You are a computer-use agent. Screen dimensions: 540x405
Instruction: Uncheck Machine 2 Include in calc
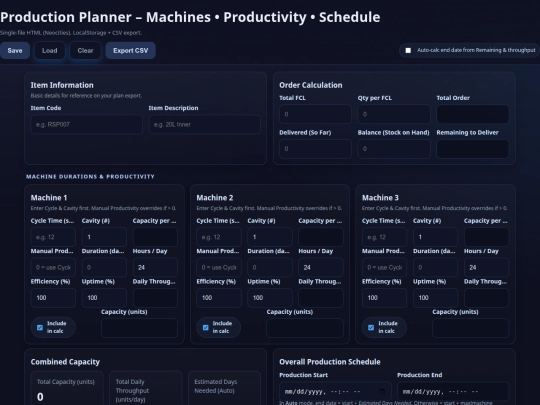point(206,328)
